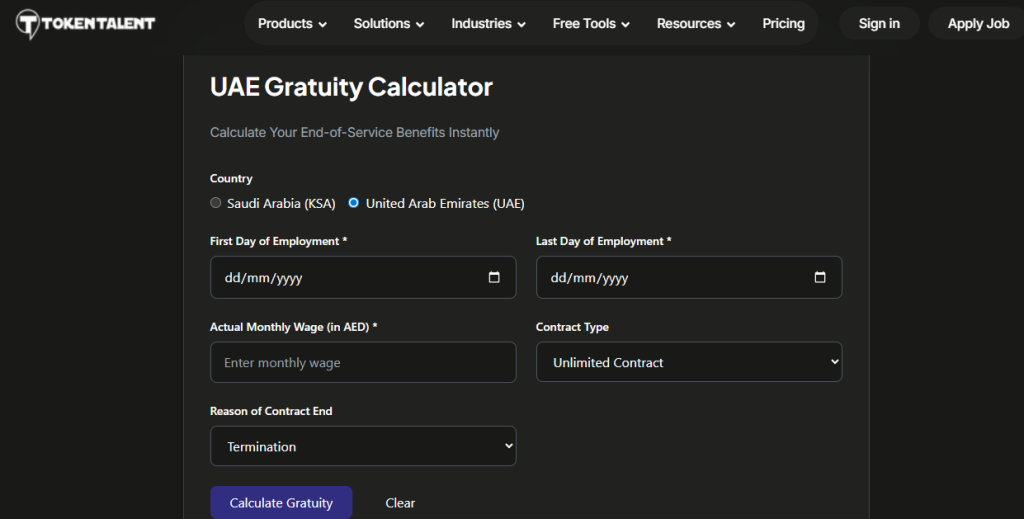Open the Resources menu
Screen dimensions: 1024x519
[696, 23]
